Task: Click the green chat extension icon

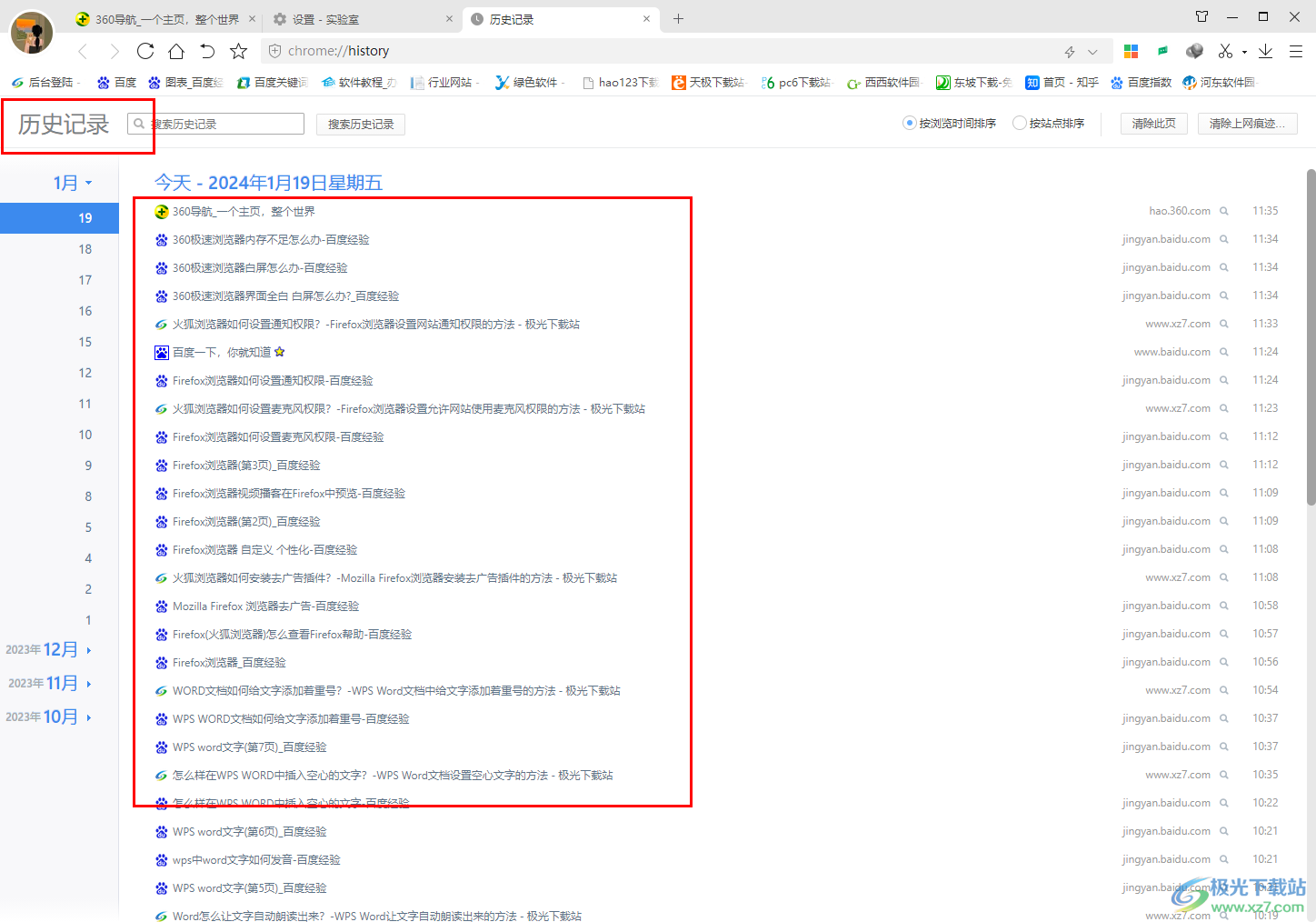Action: (x=1163, y=51)
